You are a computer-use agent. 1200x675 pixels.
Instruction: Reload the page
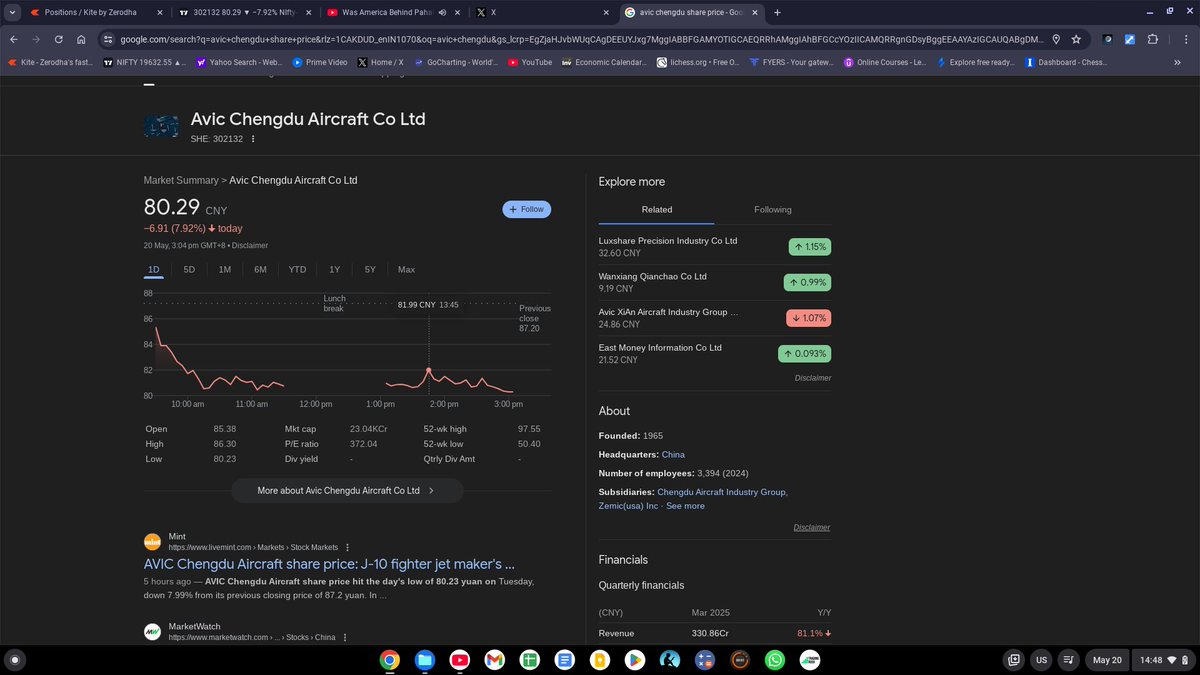coord(59,39)
